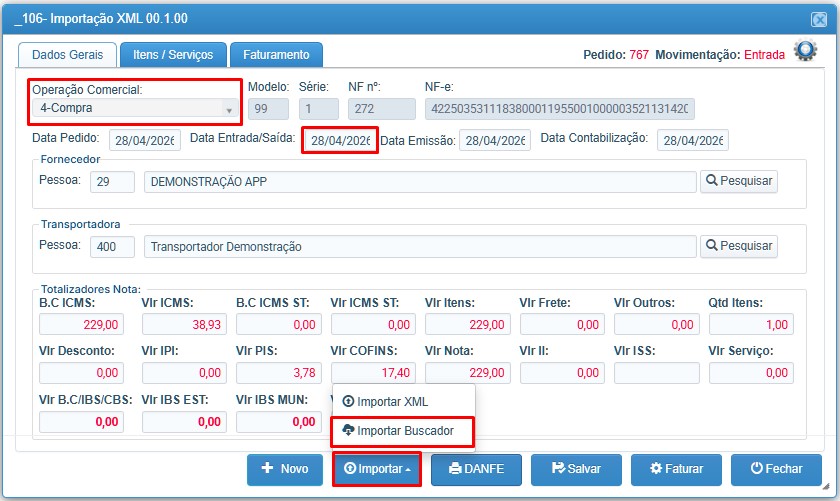The height and width of the screenshot is (501, 840).
Task: Open the Itens / Serviços tab
Action: 173,55
